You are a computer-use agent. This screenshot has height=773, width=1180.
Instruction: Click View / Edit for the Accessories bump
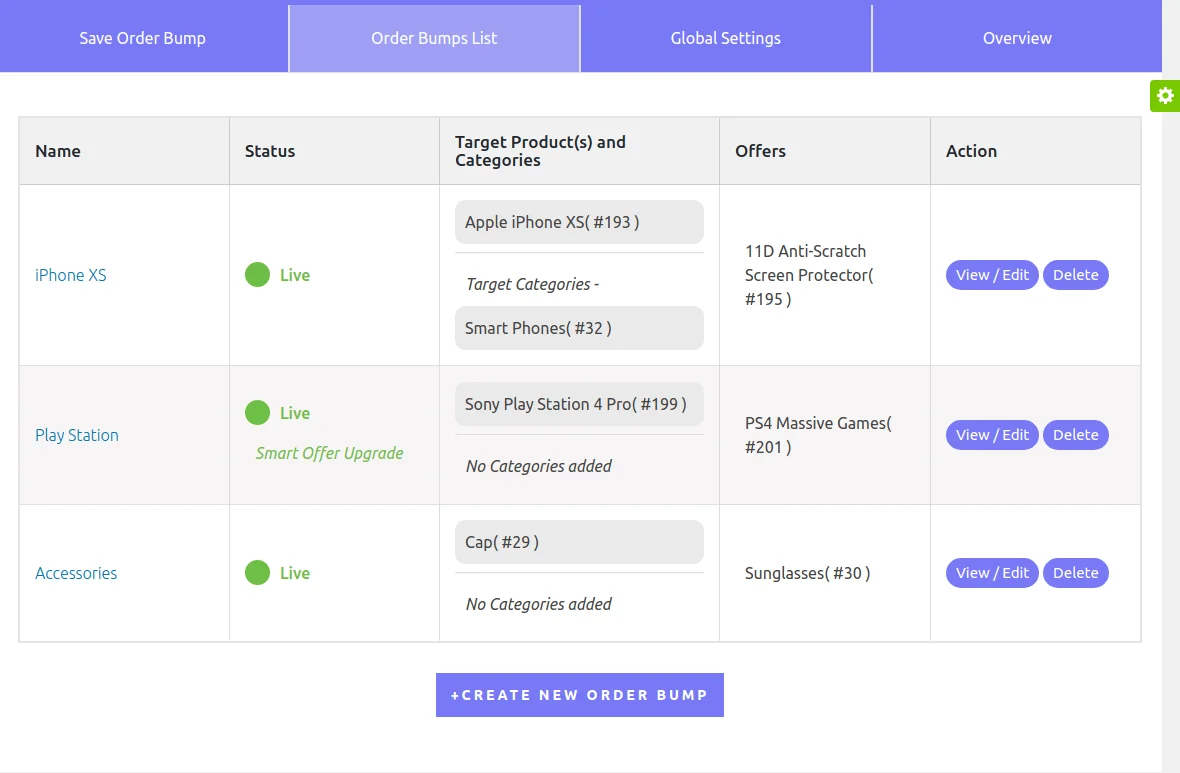coord(991,572)
